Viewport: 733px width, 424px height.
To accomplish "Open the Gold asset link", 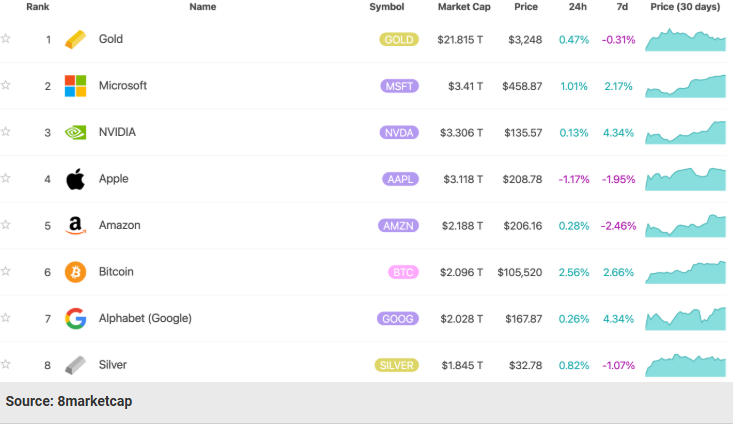I will click(111, 39).
